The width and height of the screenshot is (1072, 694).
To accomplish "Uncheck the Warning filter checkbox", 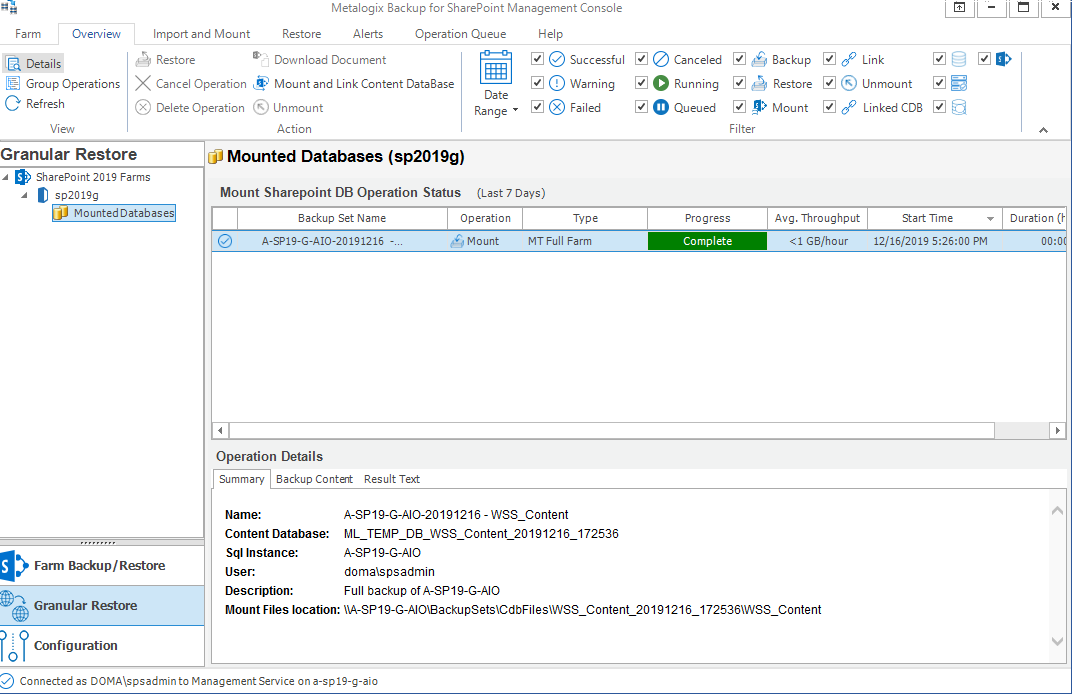I will [537, 83].
